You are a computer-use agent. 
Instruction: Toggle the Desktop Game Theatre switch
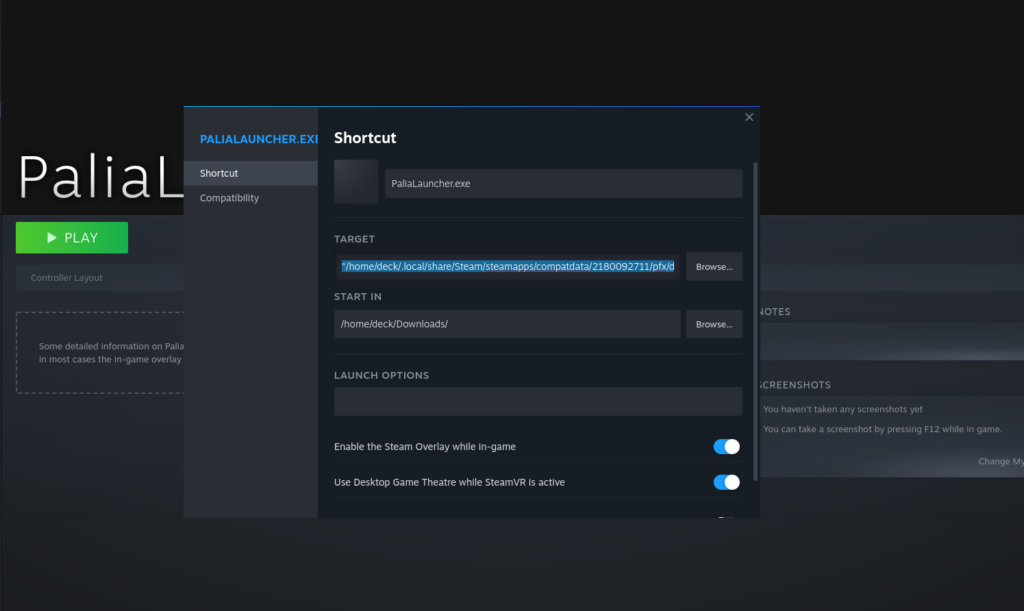[x=726, y=482]
